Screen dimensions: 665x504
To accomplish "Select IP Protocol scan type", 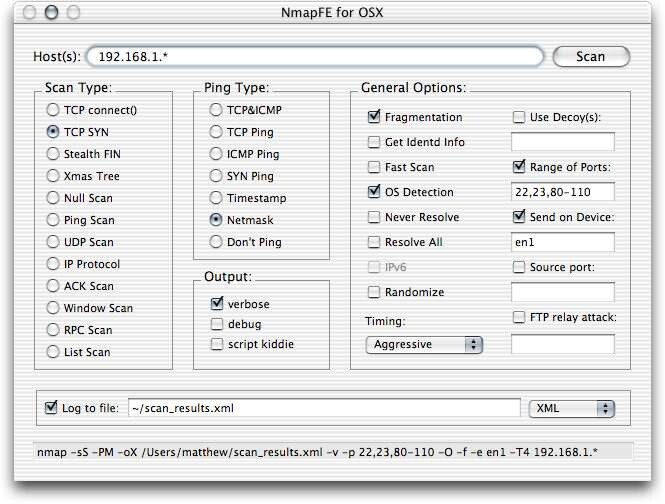I will tap(53, 264).
